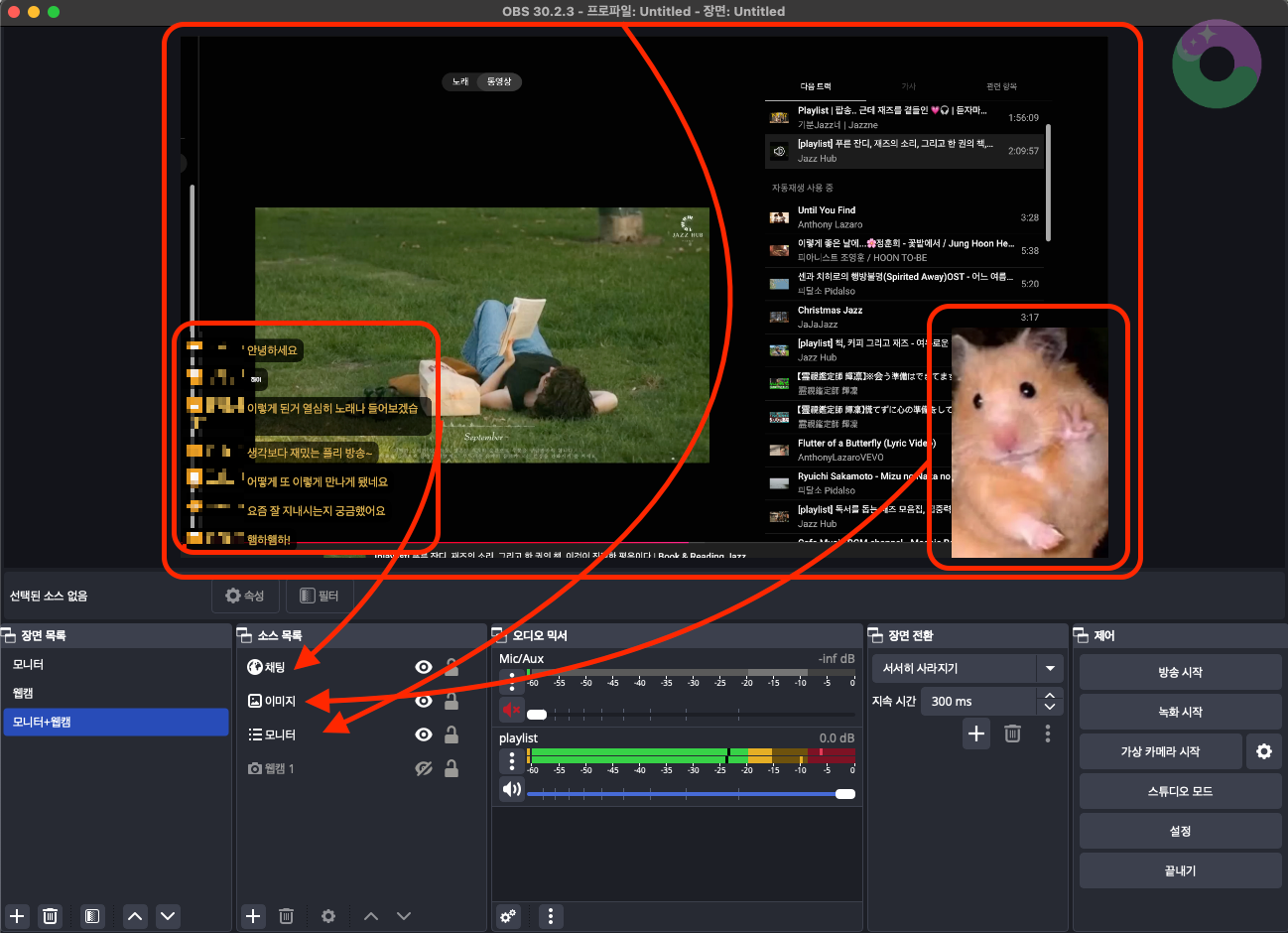The width and height of the screenshot is (1288, 933).
Task: Toggle lock on the 웹캠 1 source
Action: (451, 768)
